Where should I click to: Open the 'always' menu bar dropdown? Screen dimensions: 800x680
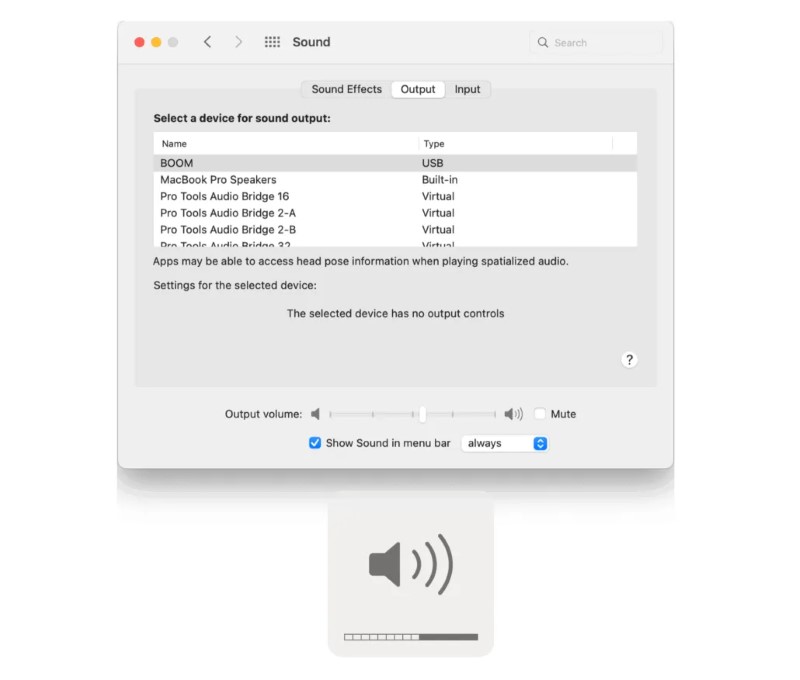[x=504, y=443]
